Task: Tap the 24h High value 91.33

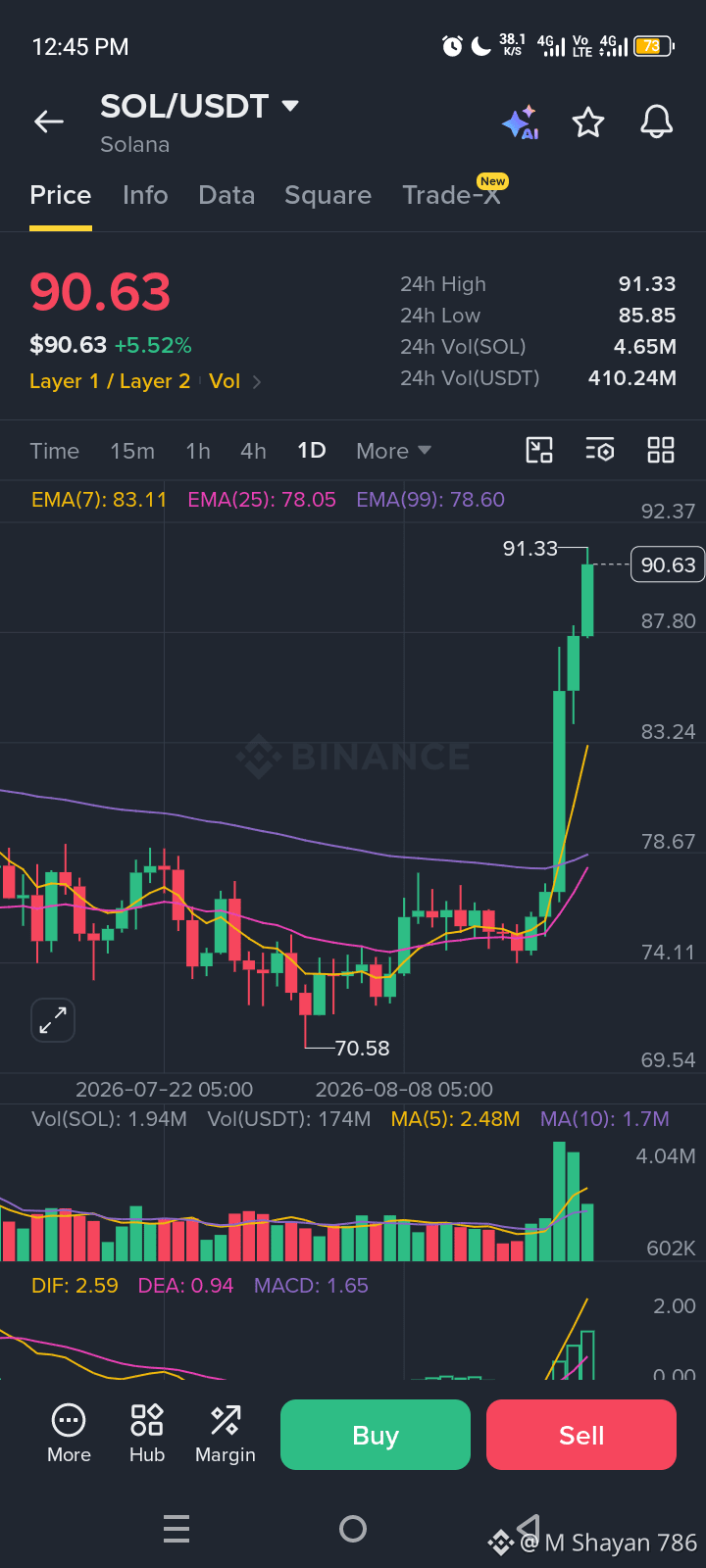Action: coord(647,284)
